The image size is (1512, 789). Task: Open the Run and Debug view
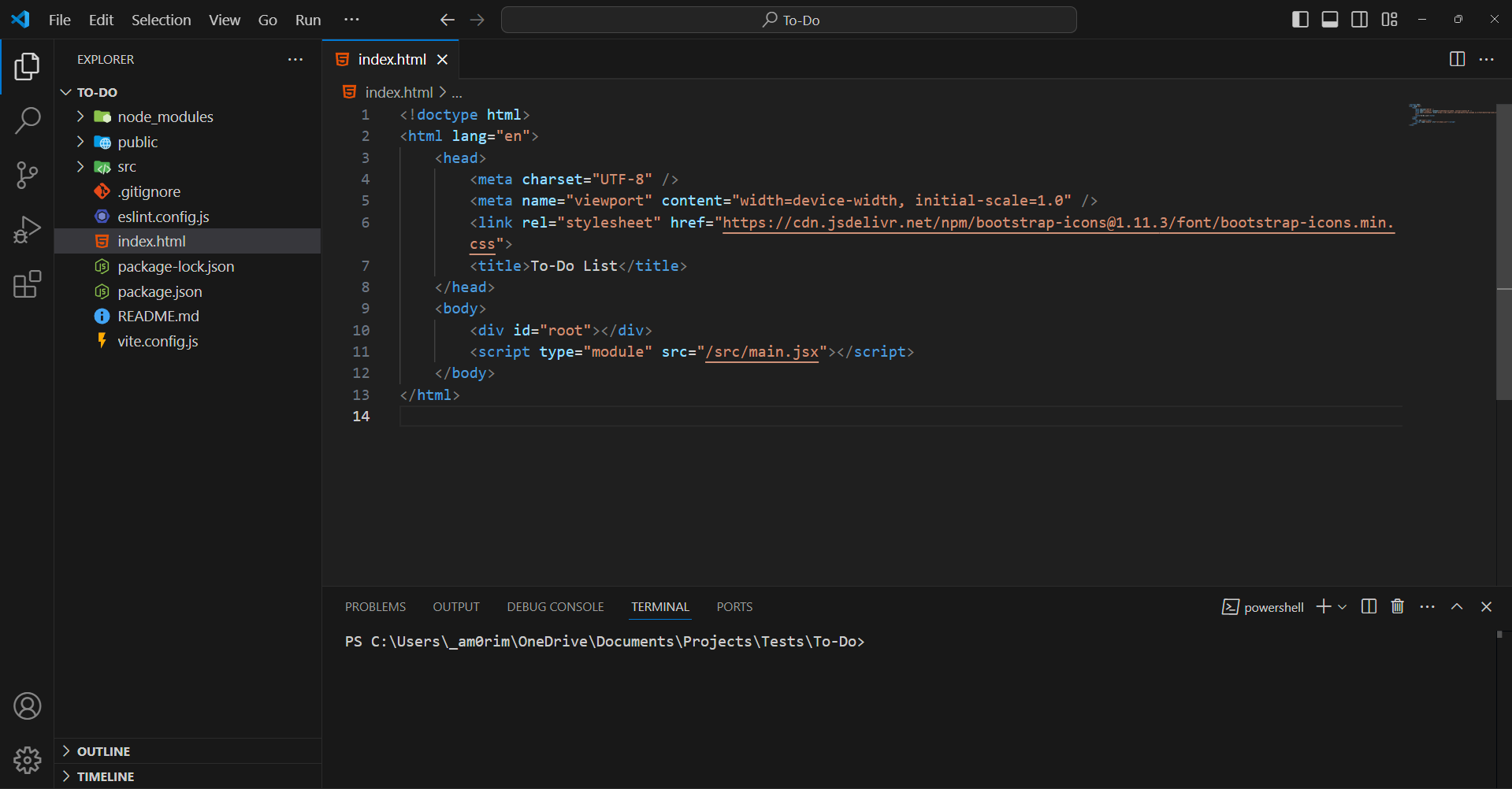tap(27, 229)
